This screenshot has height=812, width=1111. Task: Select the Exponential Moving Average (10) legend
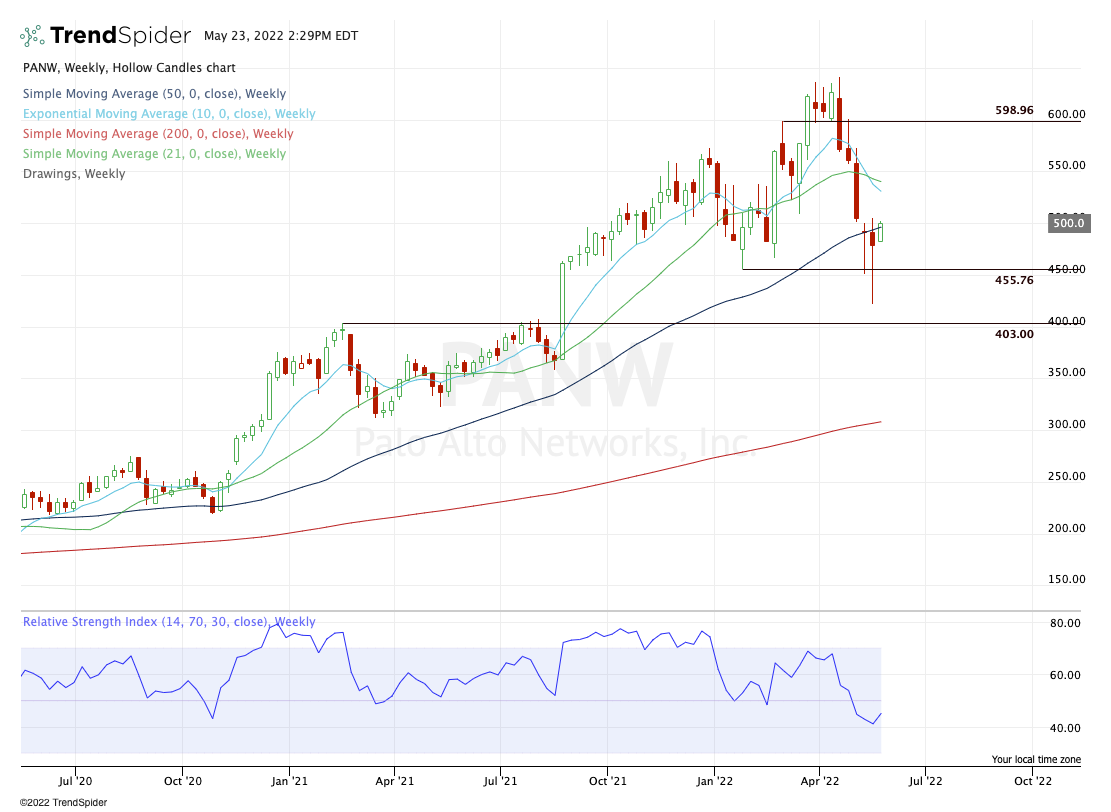coord(169,113)
